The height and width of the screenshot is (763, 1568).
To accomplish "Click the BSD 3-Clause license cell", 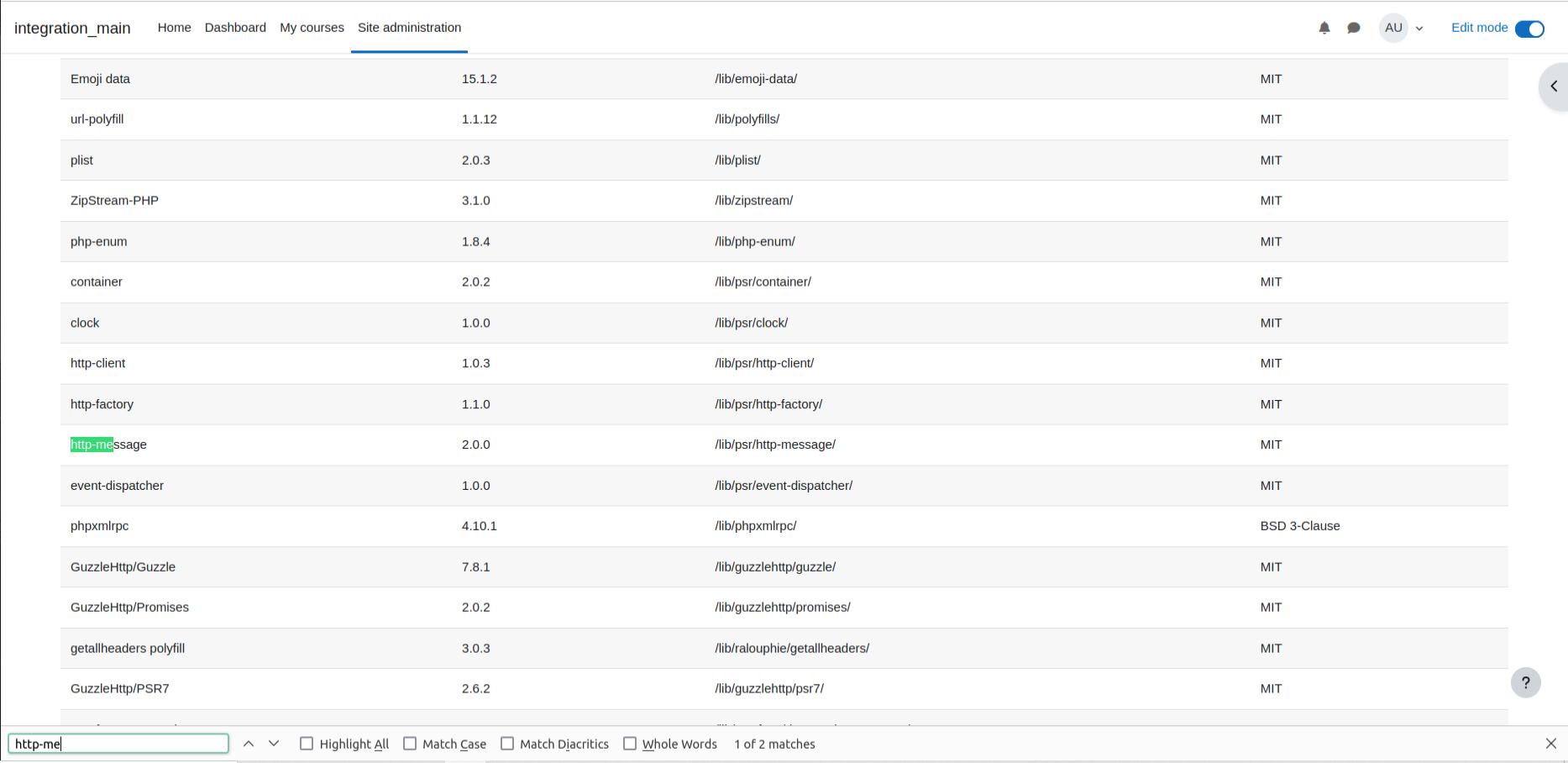I will tap(1300, 527).
